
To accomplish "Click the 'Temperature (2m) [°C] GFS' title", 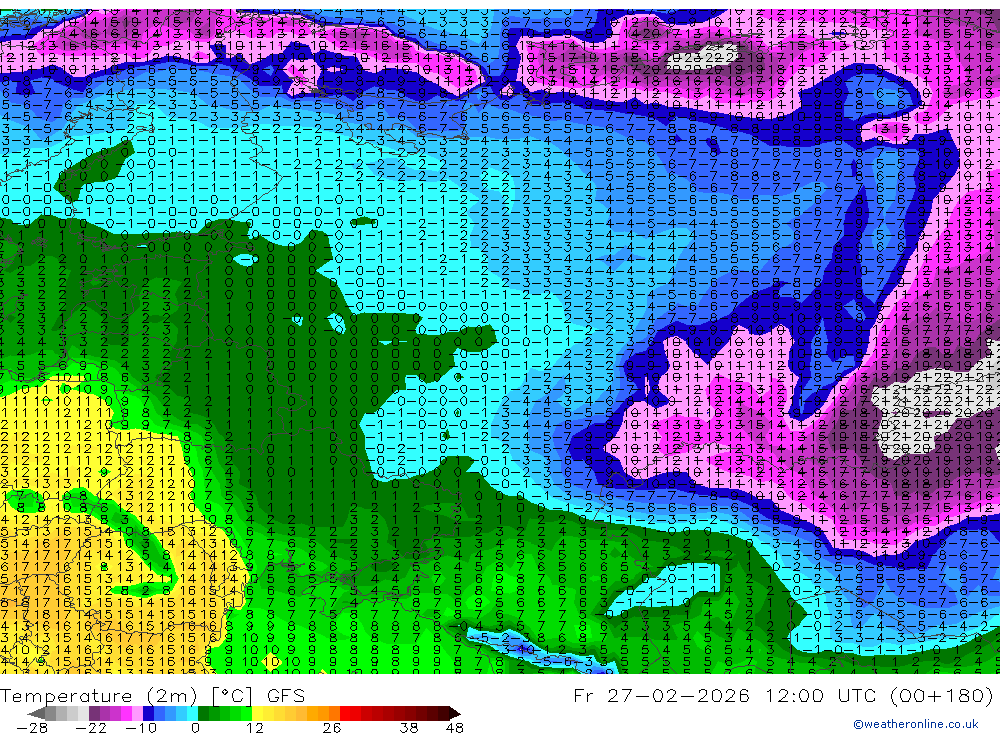I will (152, 695).
